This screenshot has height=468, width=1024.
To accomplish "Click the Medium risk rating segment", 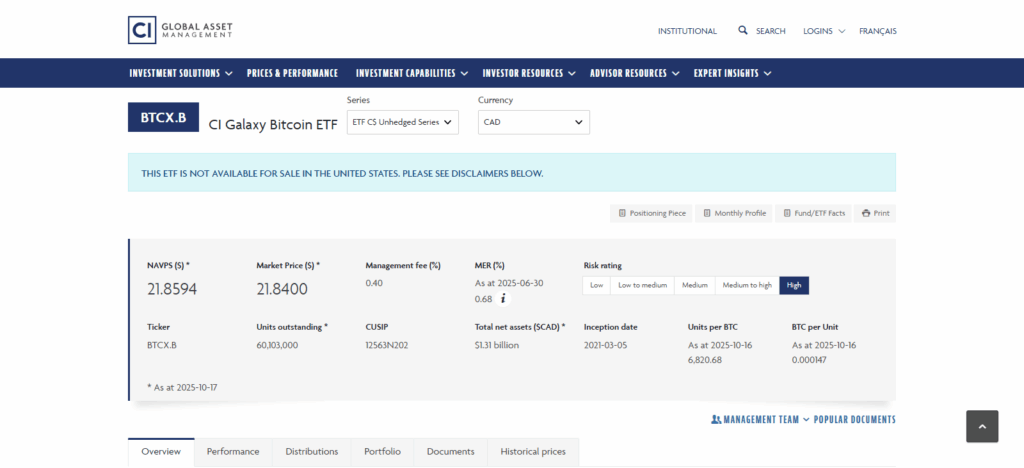I will 695,285.
